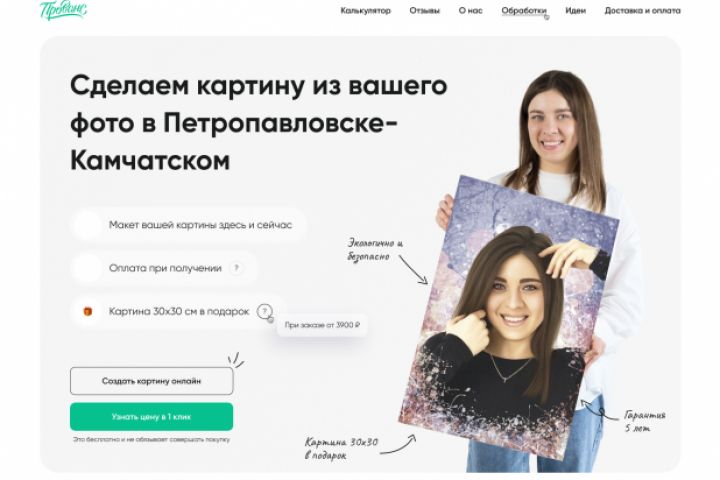Click the Создать картину онлайн button
Screen dimensions: 720x480
(x=152, y=381)
